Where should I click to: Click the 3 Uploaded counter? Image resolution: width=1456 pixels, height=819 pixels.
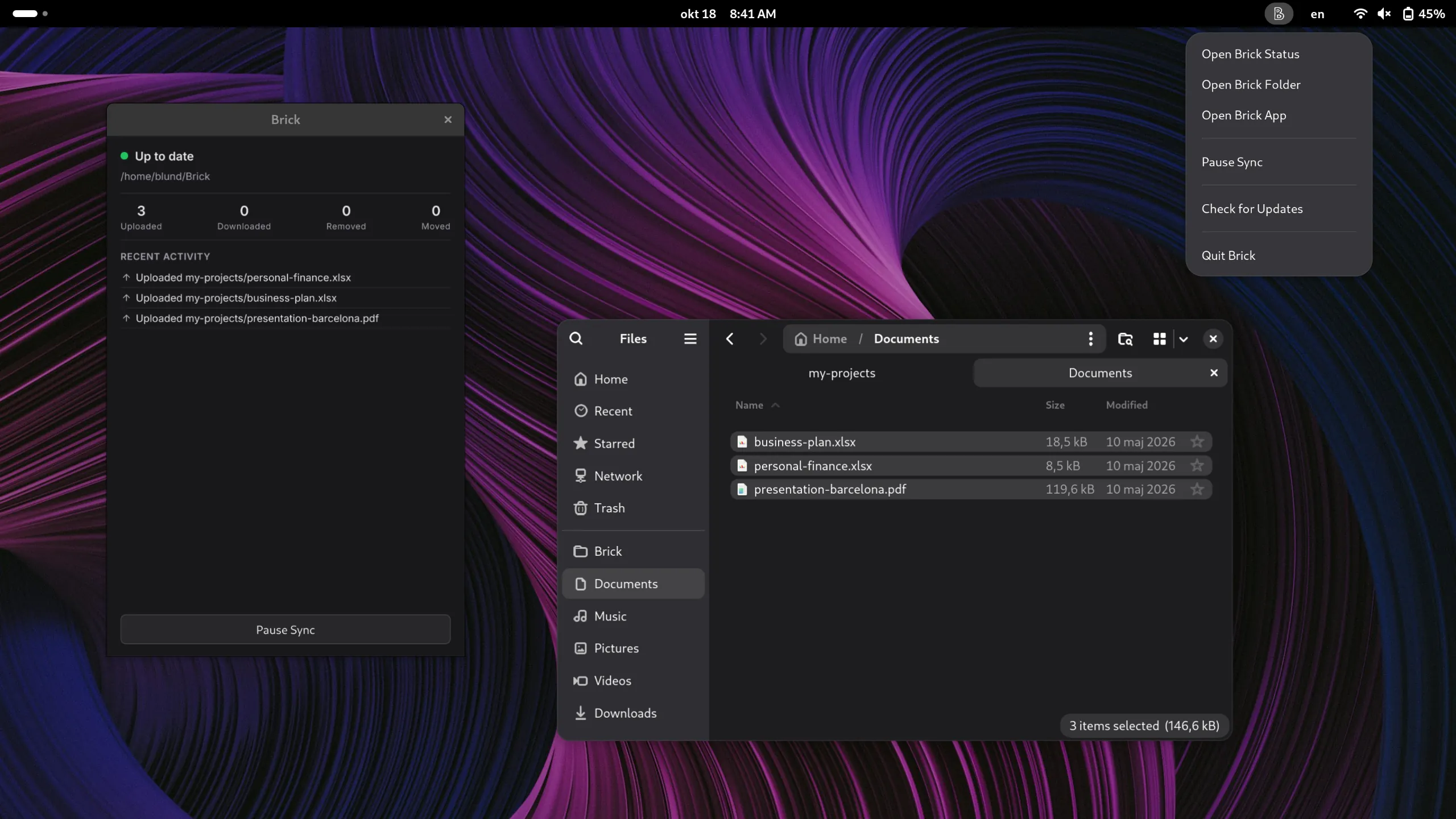coord(141,217)
